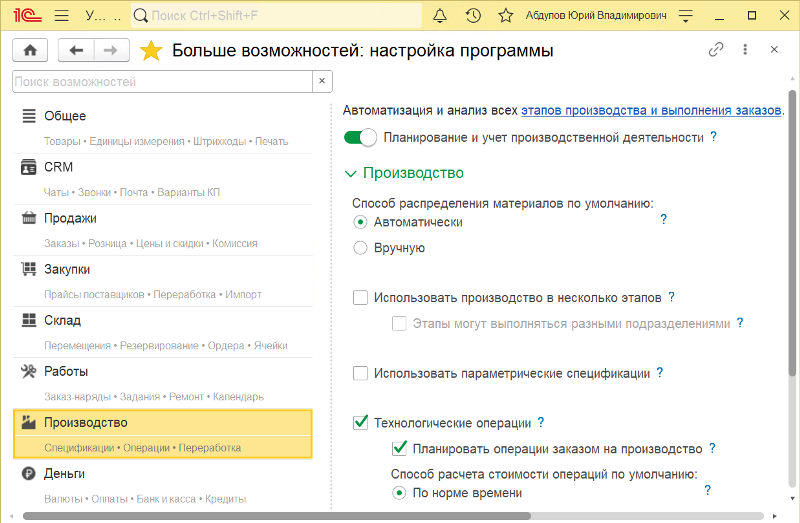Toggle yellow favorite star for this page
The image size is (800, 523).
click(151, 51)
